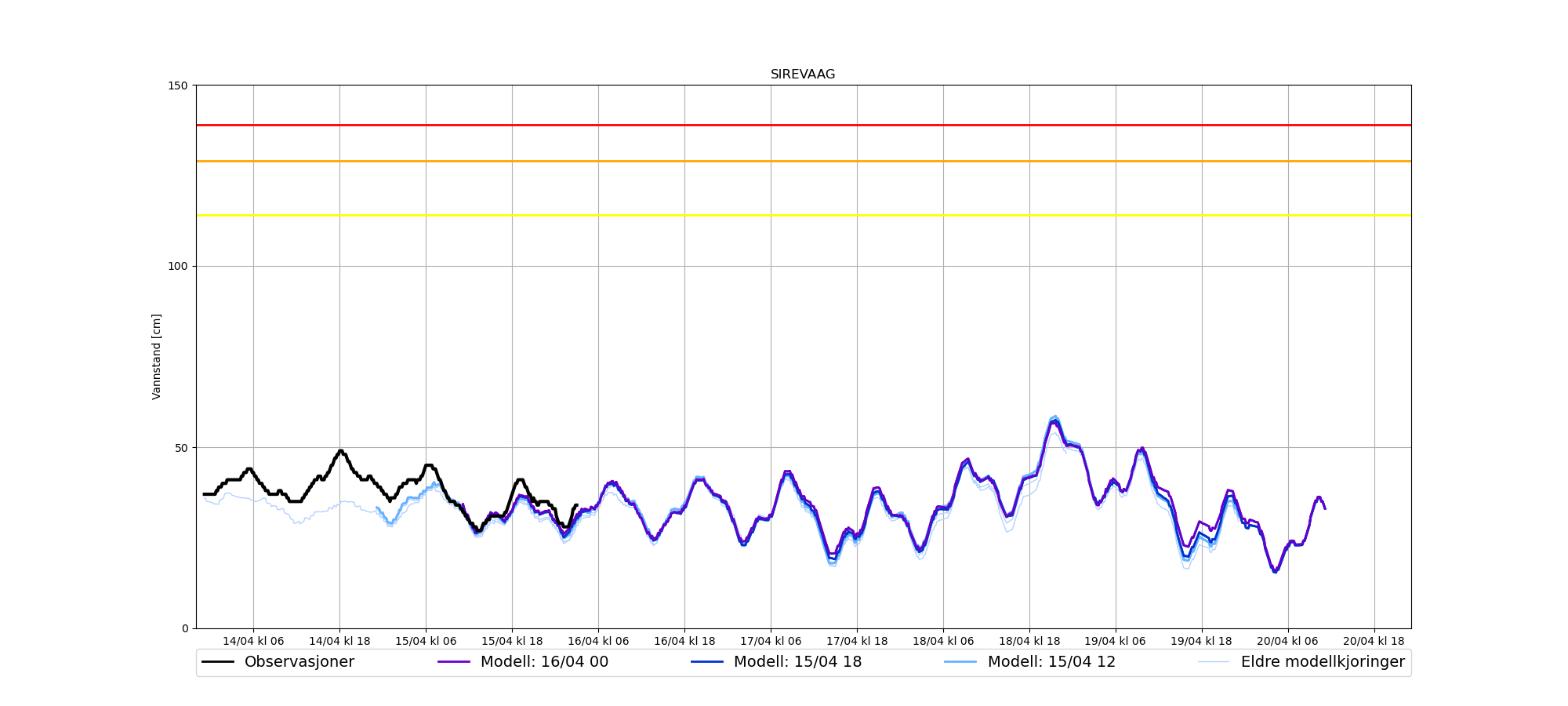This screenshot has height=706, width=1568.
Task: Click the Vannstand [cm] y-axis label
Action: pyautogui.click(x=157, y=357)
